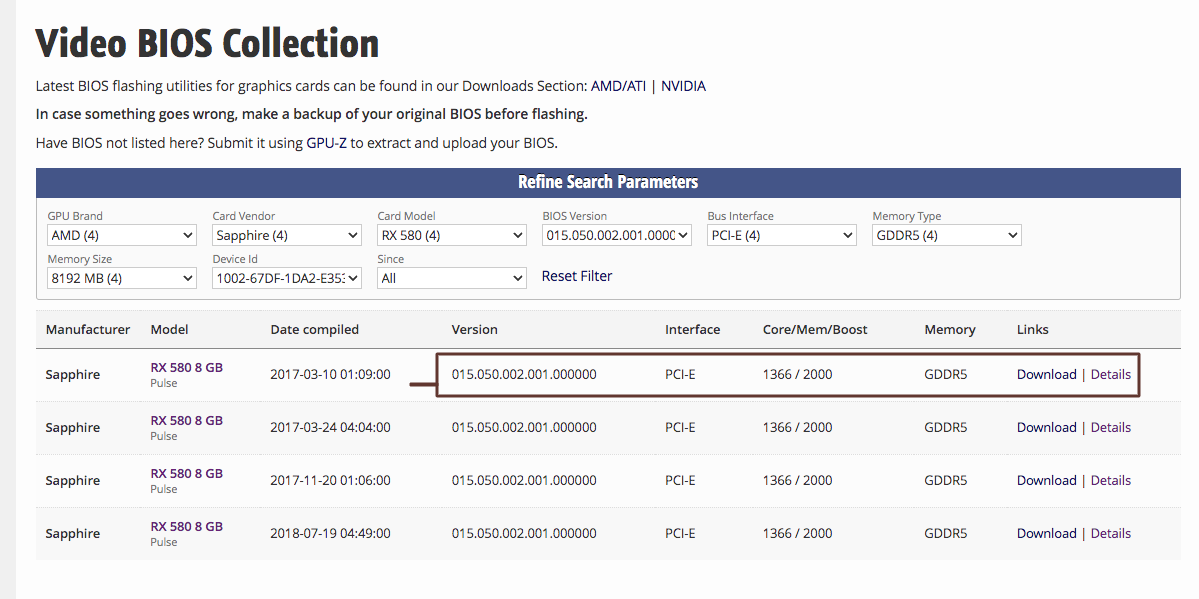The height and width of the screenshot is (599, 1199).
Task: Open the Card Model dropdown
Action: click(x=451, y=235)
